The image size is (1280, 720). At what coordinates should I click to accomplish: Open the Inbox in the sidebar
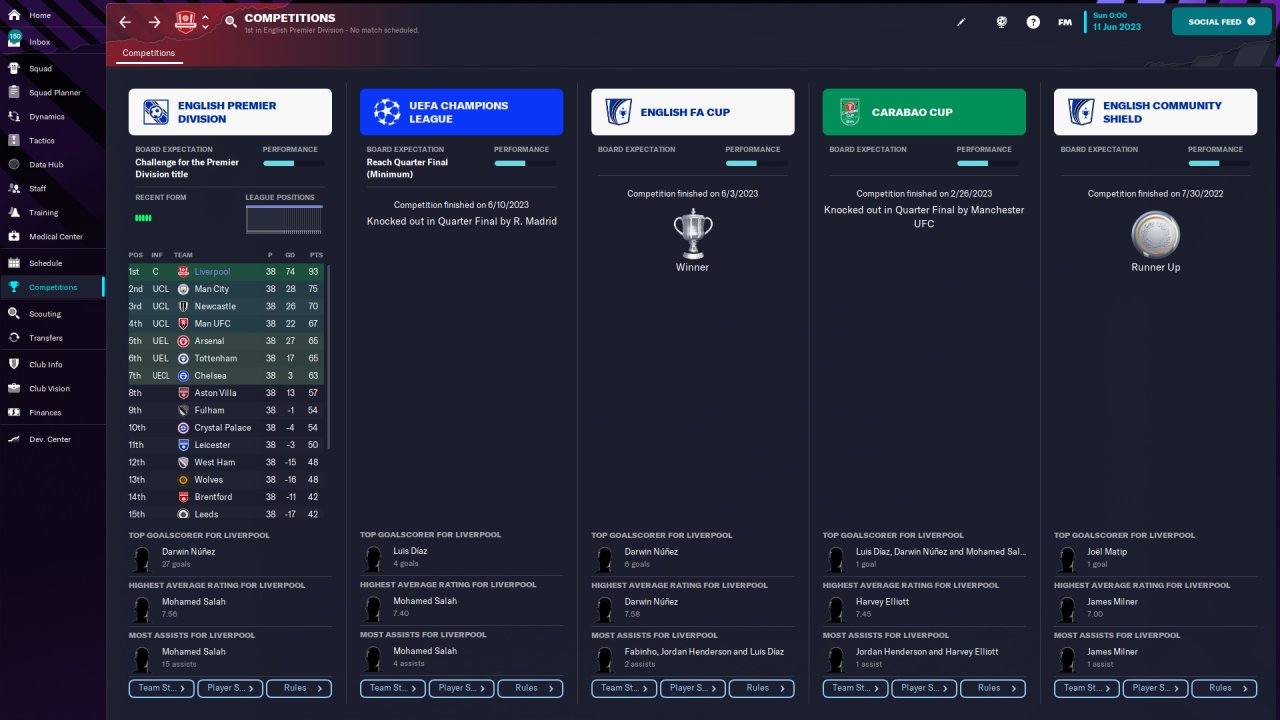pos(52,42)
